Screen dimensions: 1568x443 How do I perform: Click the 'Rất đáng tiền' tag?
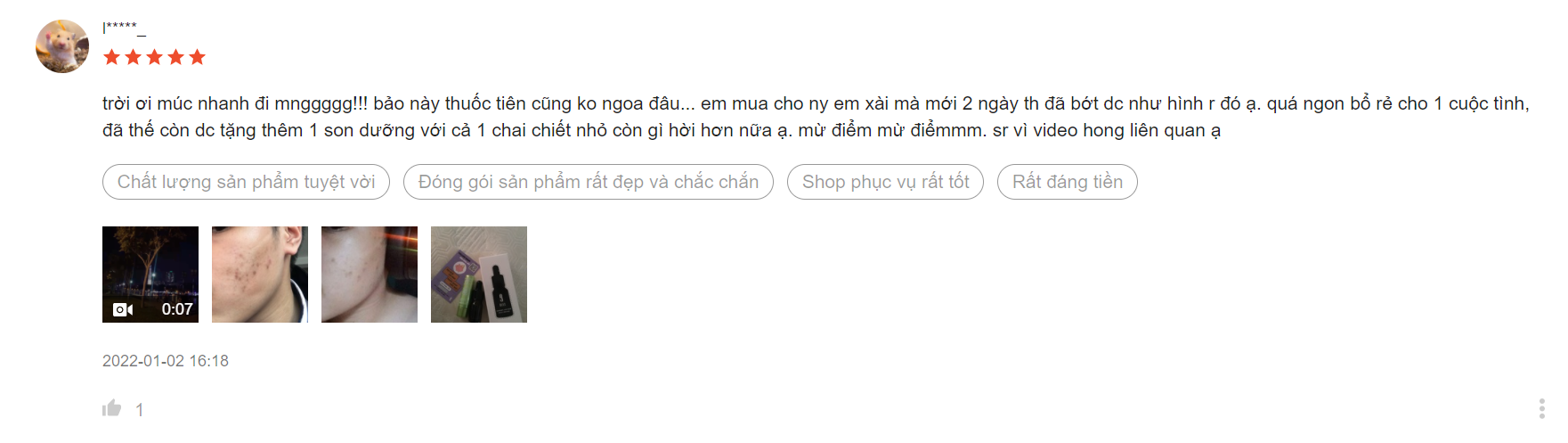pos(1067,182)
